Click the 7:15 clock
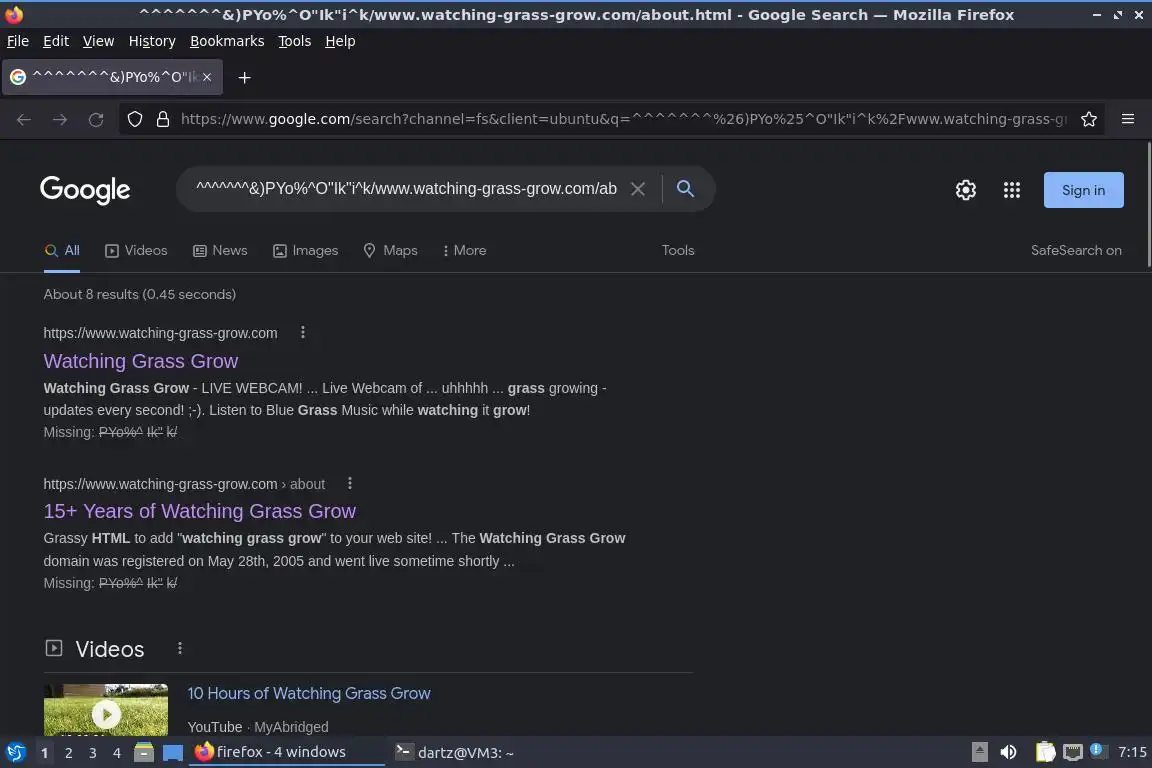The height and width of the screenshot is (768, 1152). coord(1131,752)
